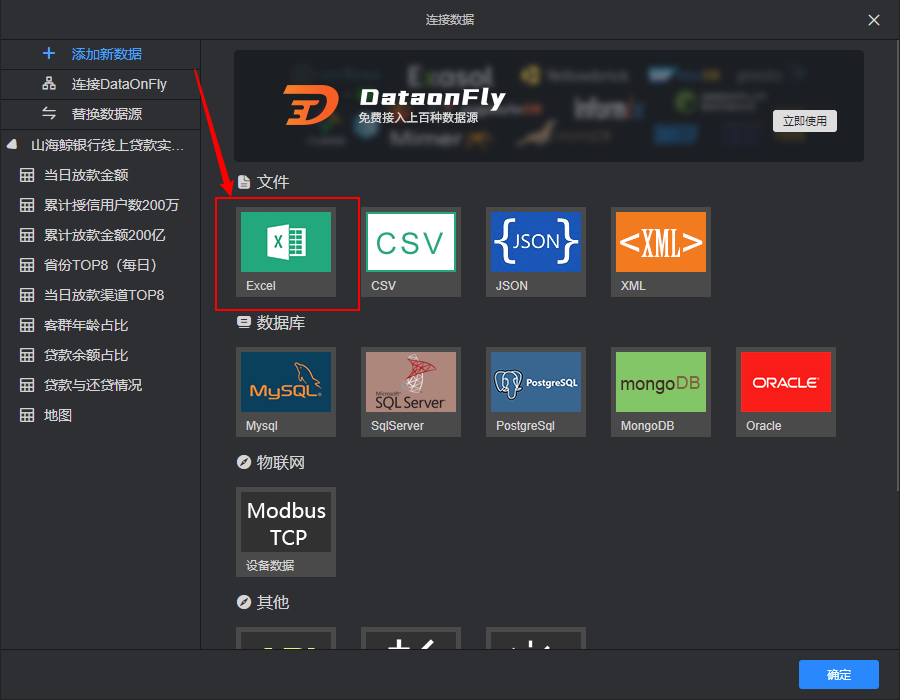Collapse the 山海鲸银行线上贷款 tree node
Image resolution: width=900 pixels, height=700 pixels.
pyautogui.click(x=12, y=145)
